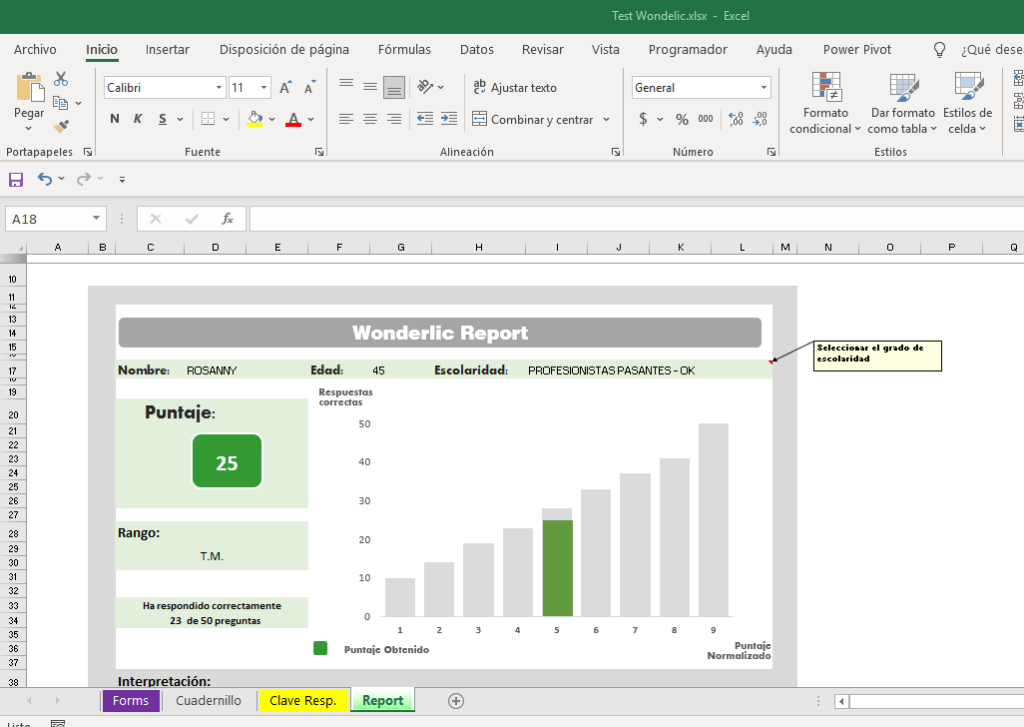Toggle Italic (K) formatting
This screenshot has width=1024, height=727.
pos(138,119)
